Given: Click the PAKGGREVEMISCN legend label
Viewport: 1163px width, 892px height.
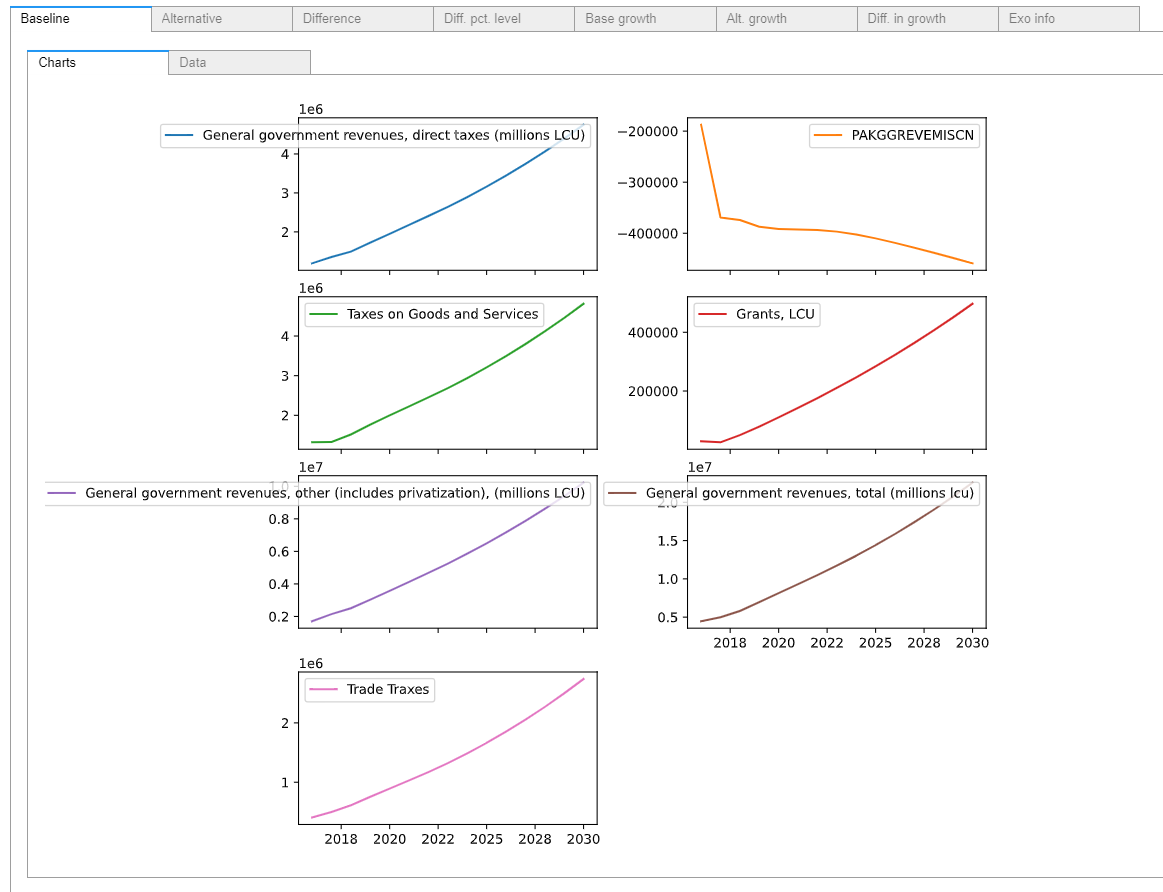Looking at the screenshot, I should (x=912, y=136).
